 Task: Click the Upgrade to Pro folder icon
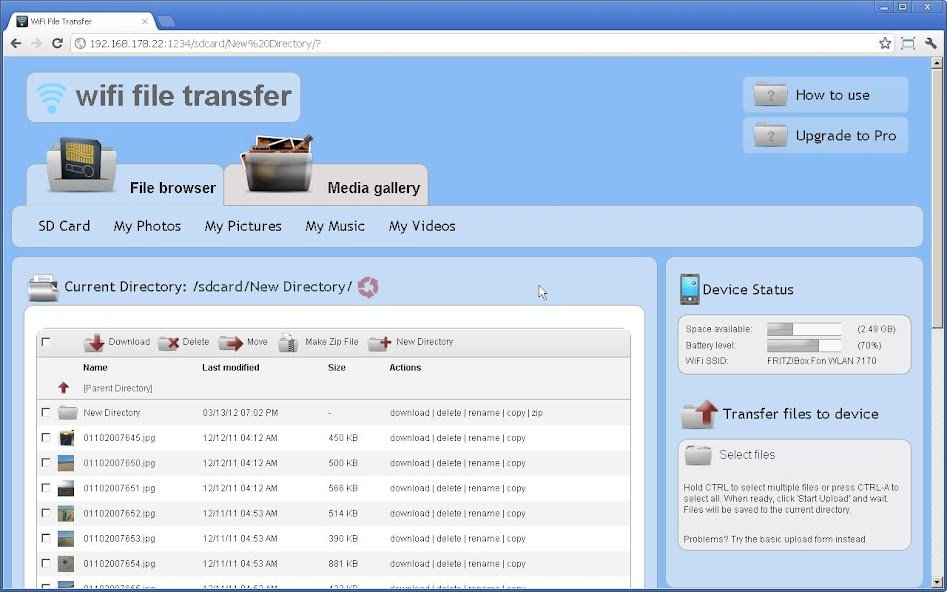click(770, 135)
